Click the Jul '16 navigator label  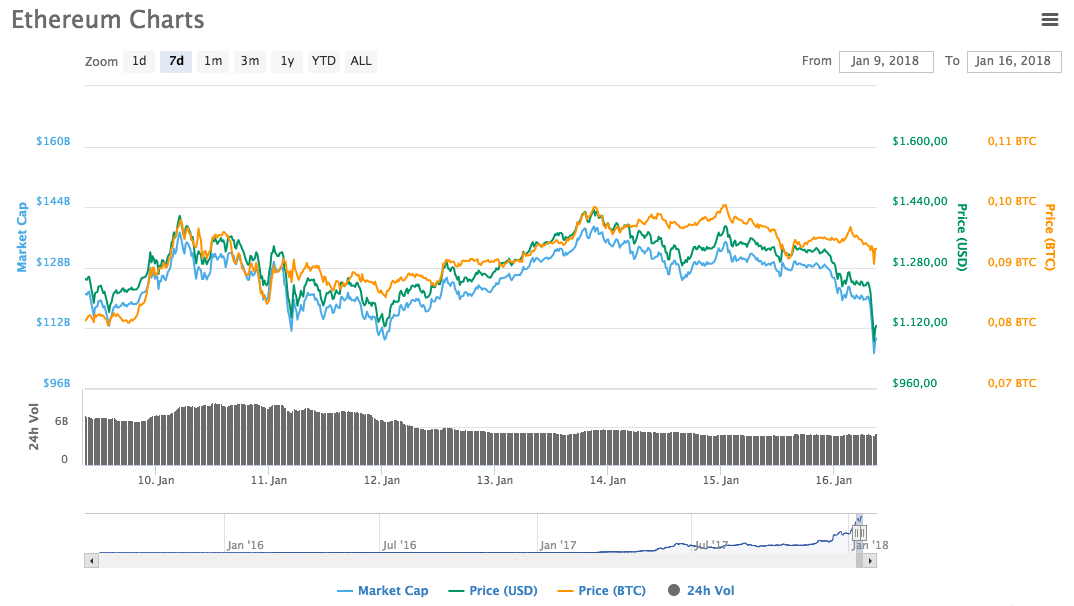click(399, 545)
